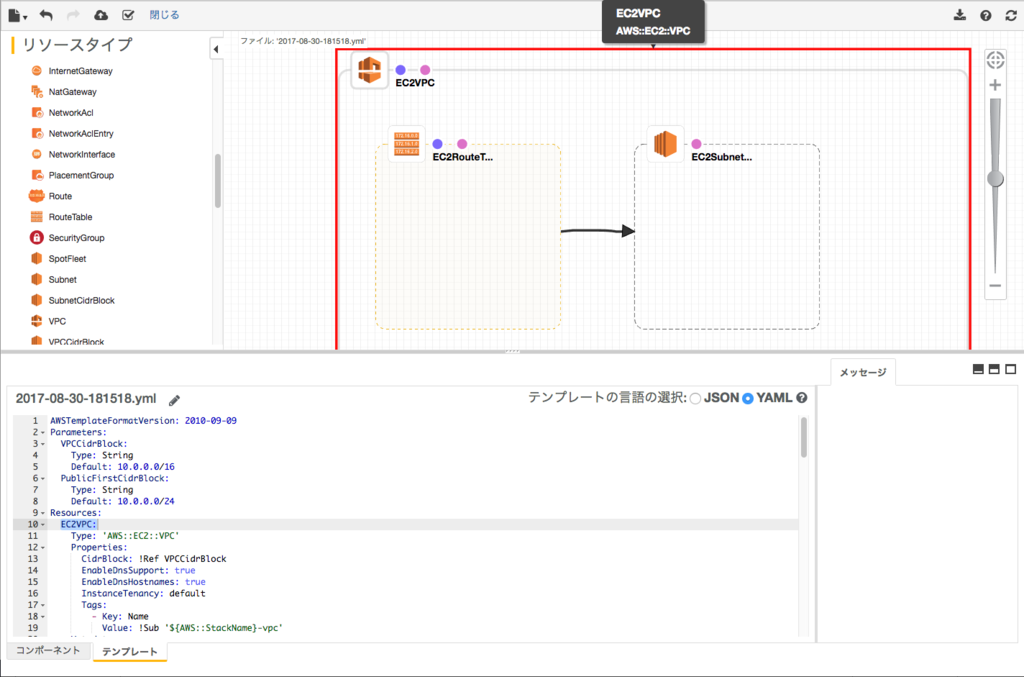Click the zoom out minus button
Image resolution: width=1024 pixels, height=677 pixels.
coord(995,286)
